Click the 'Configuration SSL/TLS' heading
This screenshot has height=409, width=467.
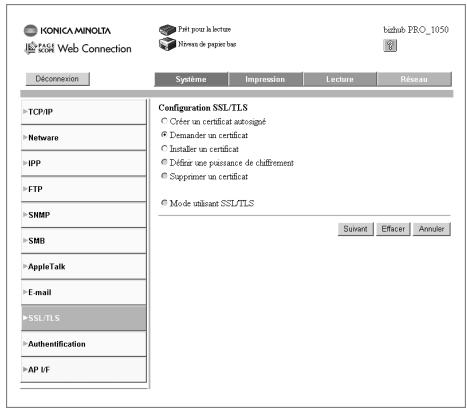click(x=203, y=108)
